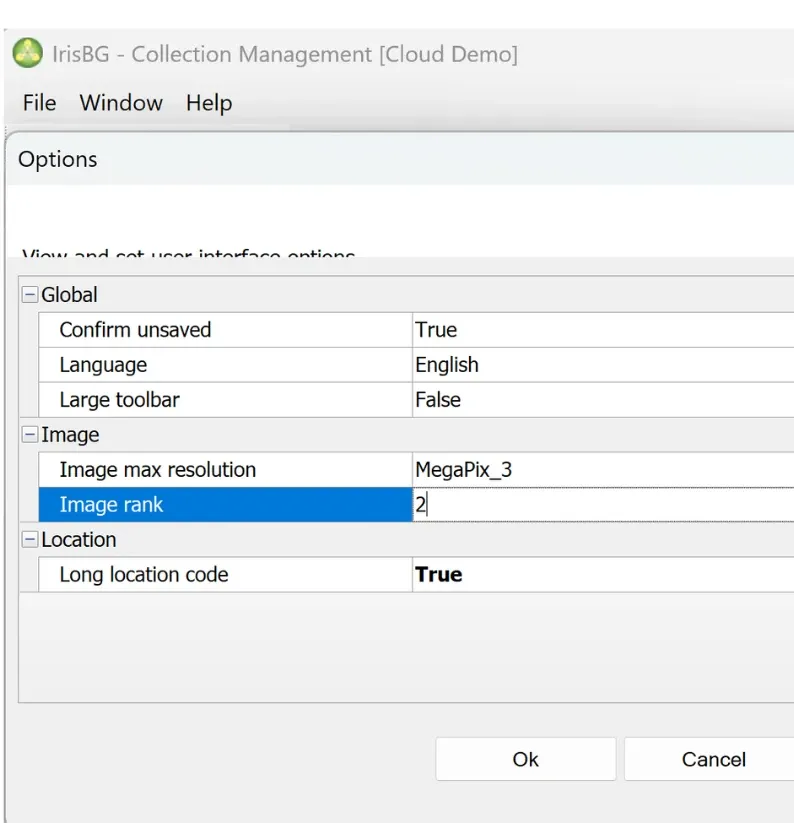
Task: Click the Global category heading text
Action: (69, 295)
